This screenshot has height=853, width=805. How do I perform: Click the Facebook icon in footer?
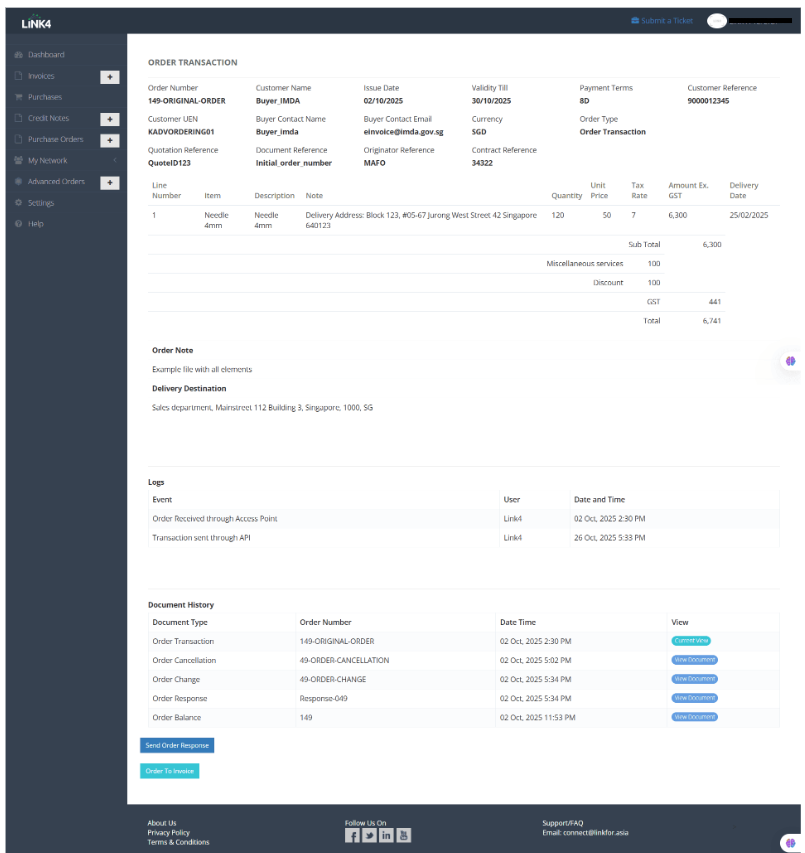pyautogui.click(x=352, y=836)
